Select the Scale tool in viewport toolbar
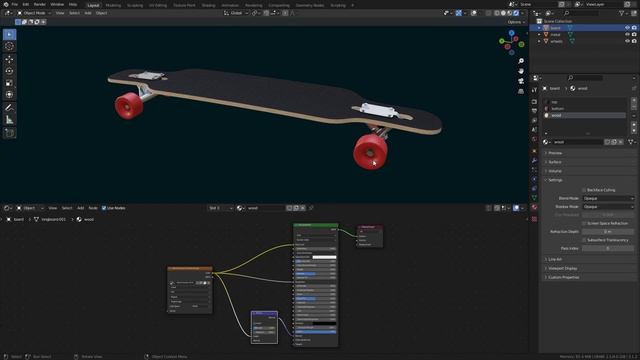 click(x=9, y=83)
